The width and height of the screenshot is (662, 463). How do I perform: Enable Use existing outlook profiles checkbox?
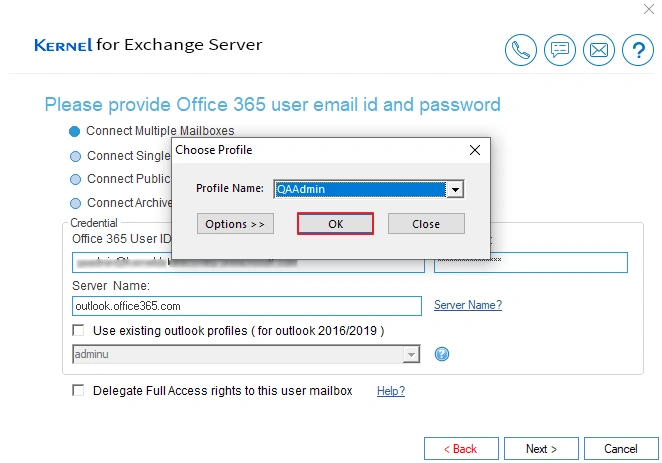point(78,330)
